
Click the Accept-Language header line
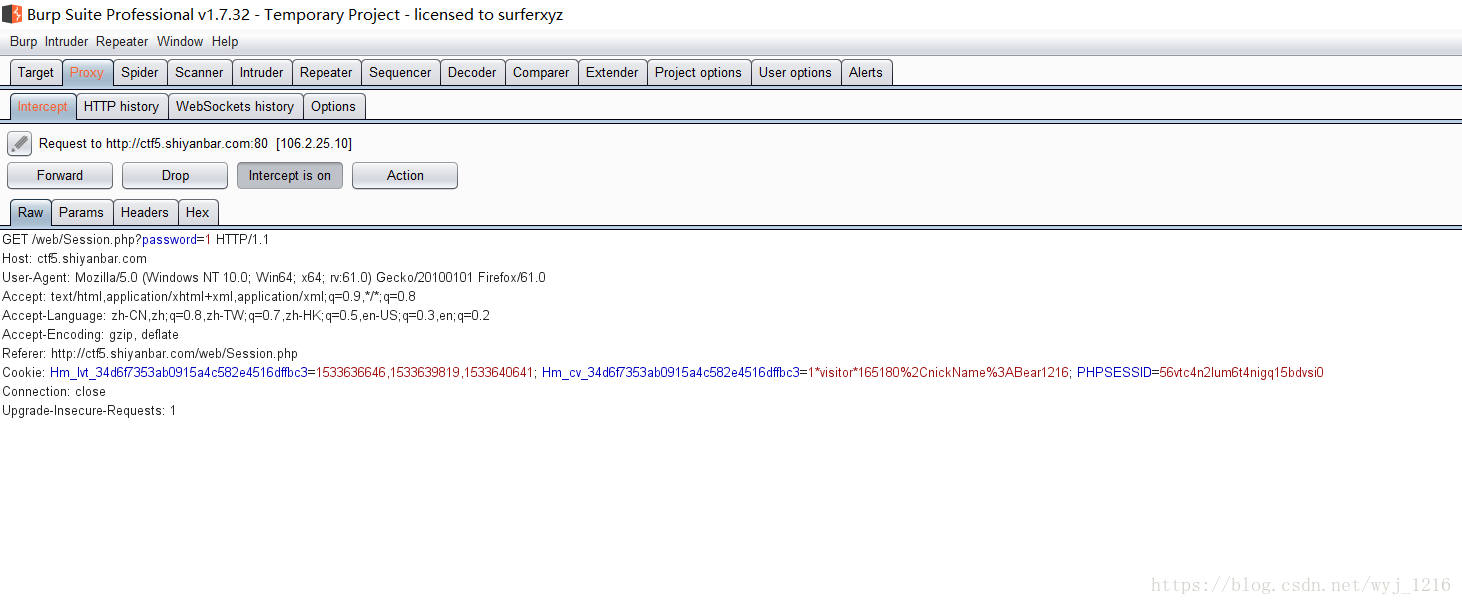point(246,316)
